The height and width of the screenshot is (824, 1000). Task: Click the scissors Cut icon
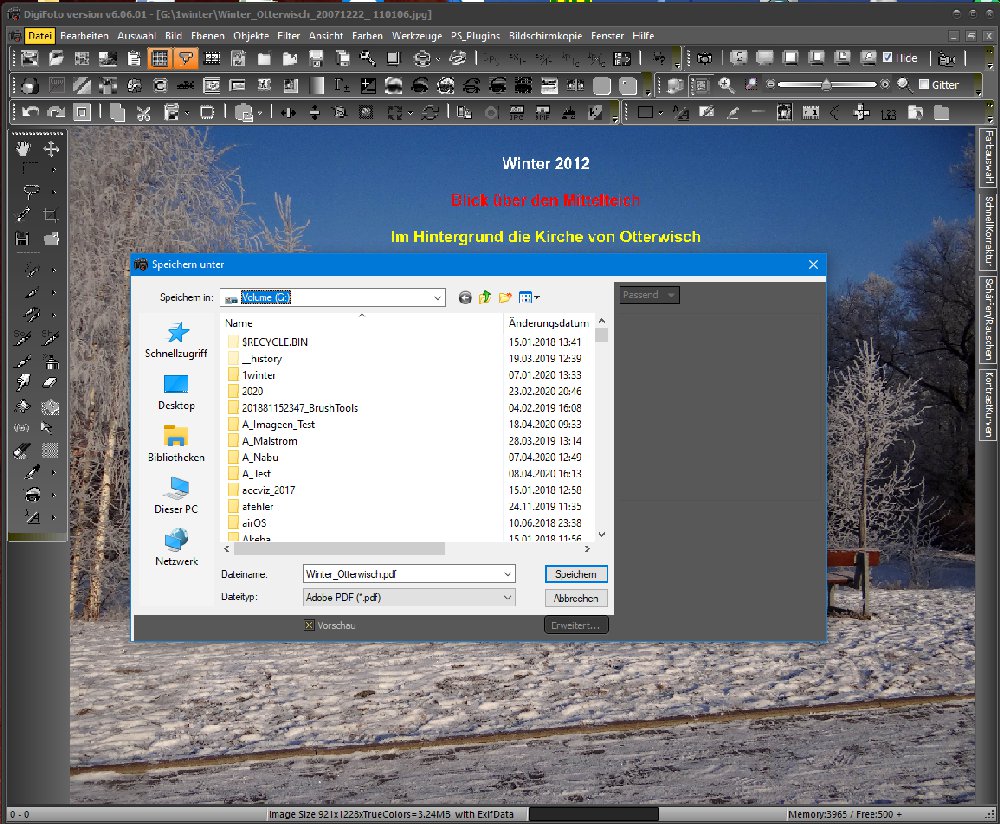143,112
